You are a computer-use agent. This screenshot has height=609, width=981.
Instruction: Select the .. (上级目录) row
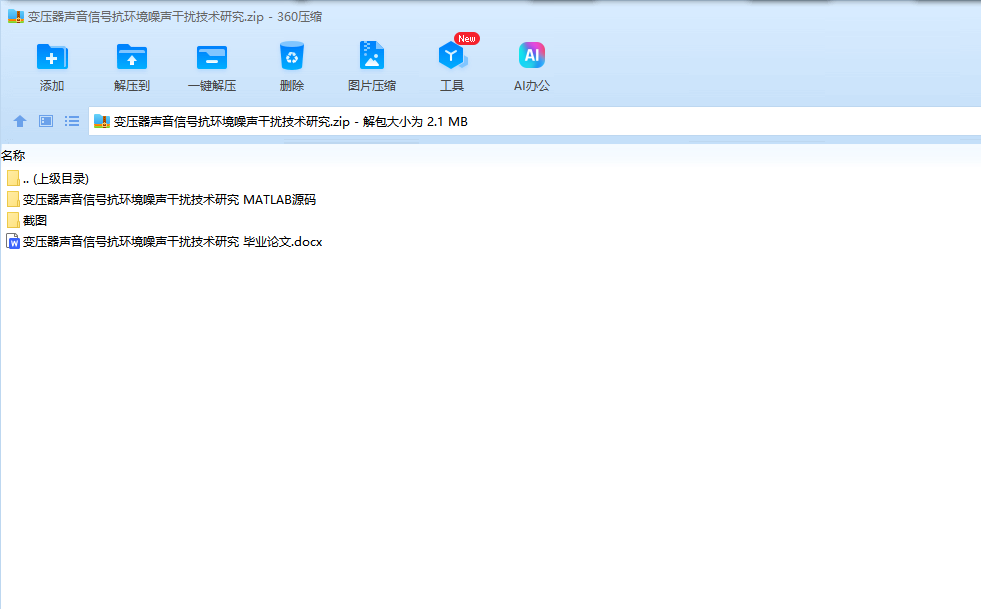coord(56,178)
